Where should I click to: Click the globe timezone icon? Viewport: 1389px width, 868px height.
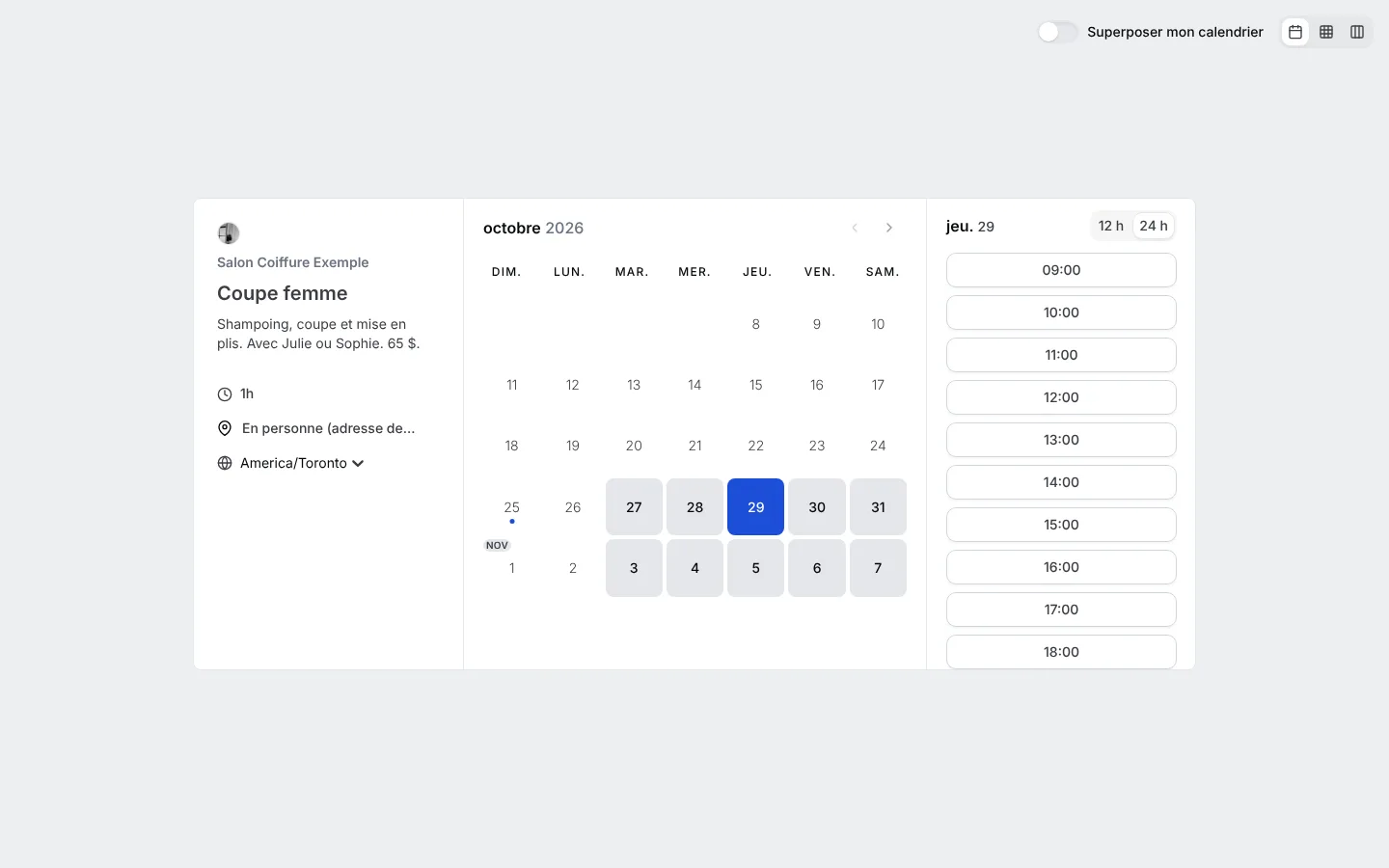pyautogui.click(x=225, y=463)
